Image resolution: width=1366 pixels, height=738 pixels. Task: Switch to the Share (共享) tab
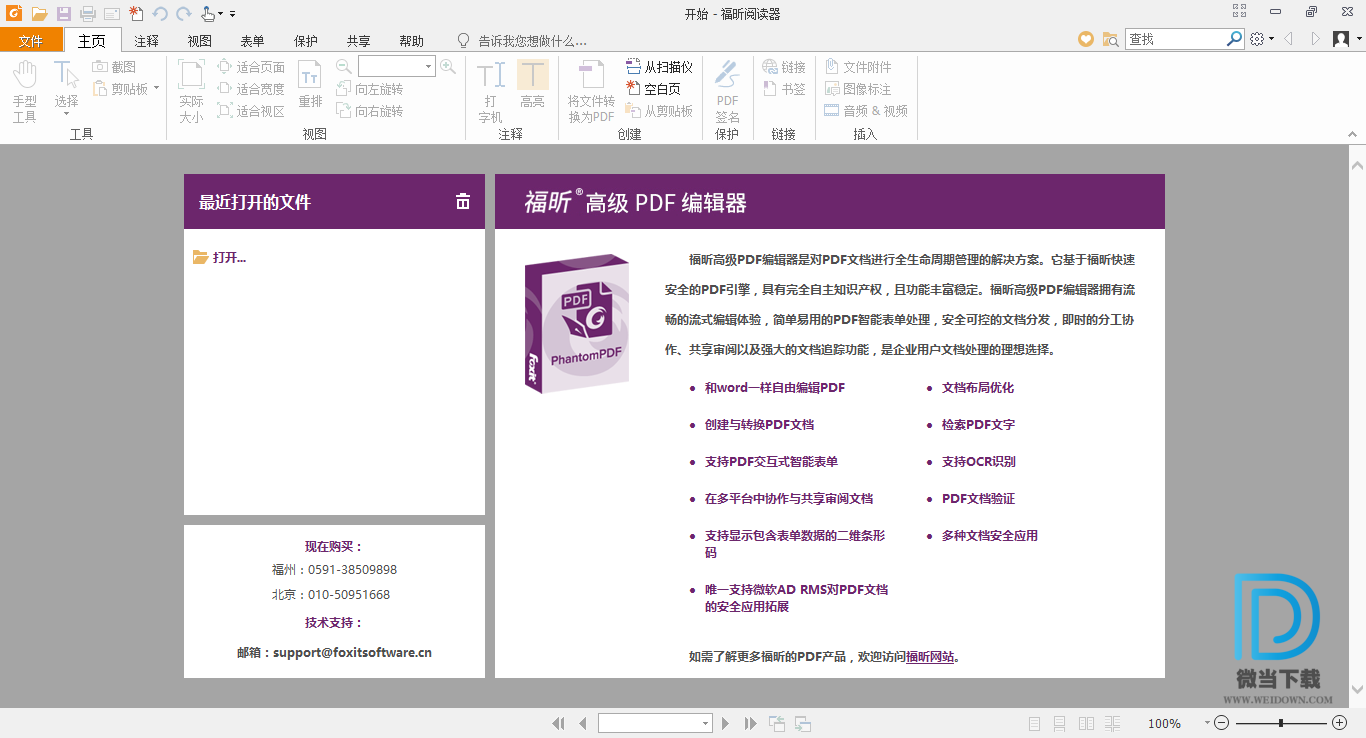(358, 41)
